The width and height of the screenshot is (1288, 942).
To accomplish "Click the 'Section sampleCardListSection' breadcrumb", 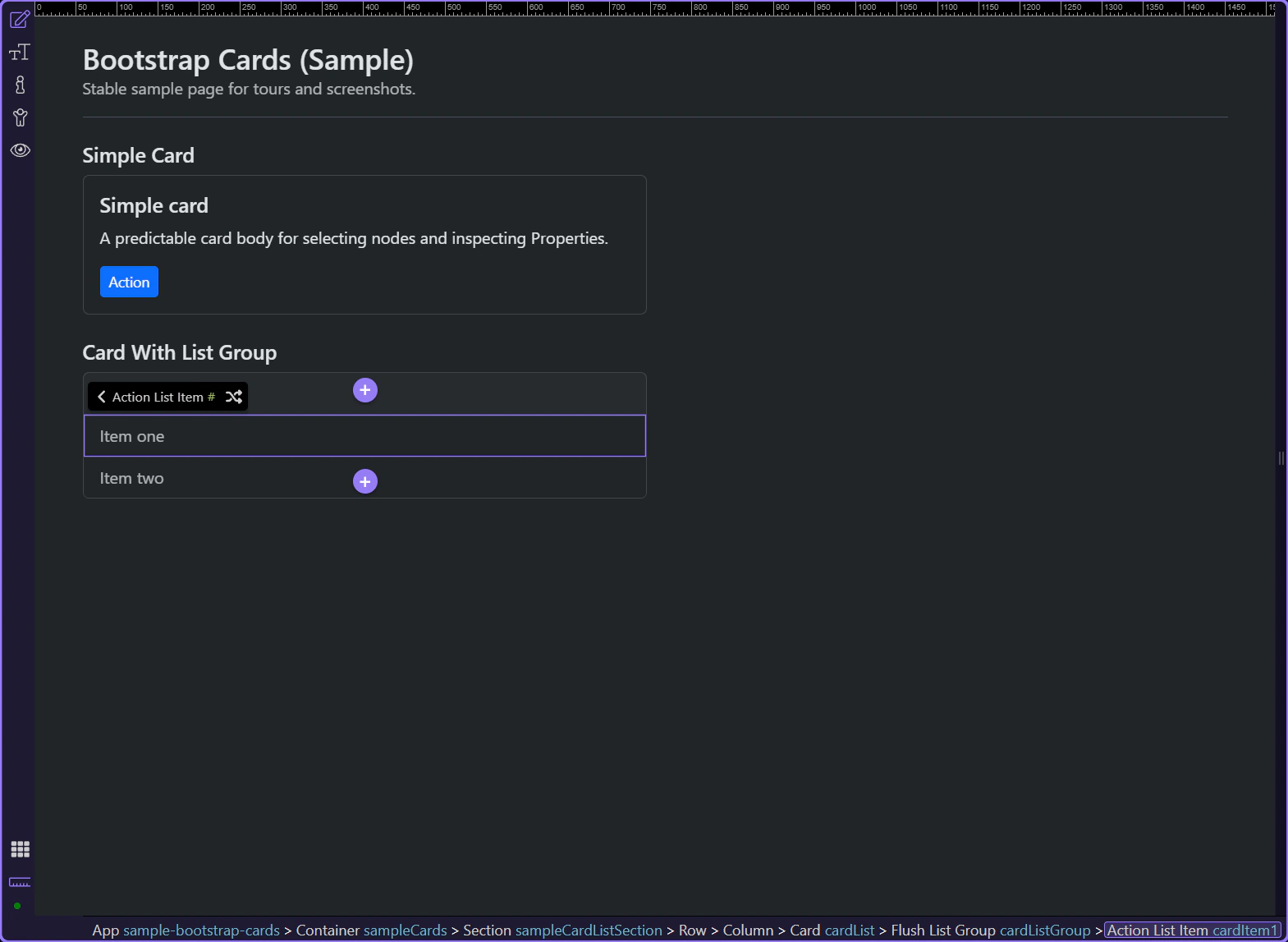I will [562, 931].
